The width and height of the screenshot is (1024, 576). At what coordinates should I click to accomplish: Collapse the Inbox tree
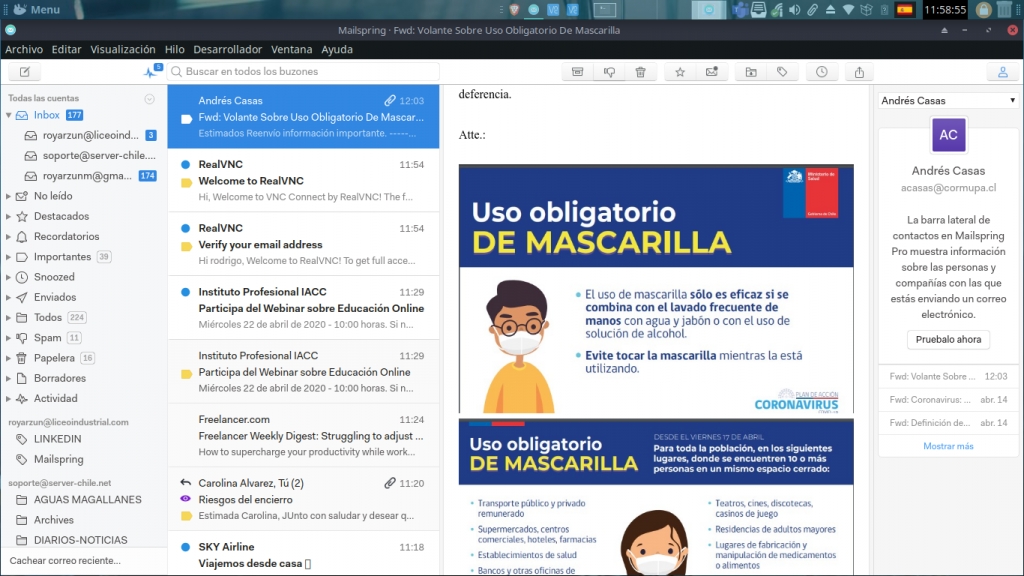8,115
